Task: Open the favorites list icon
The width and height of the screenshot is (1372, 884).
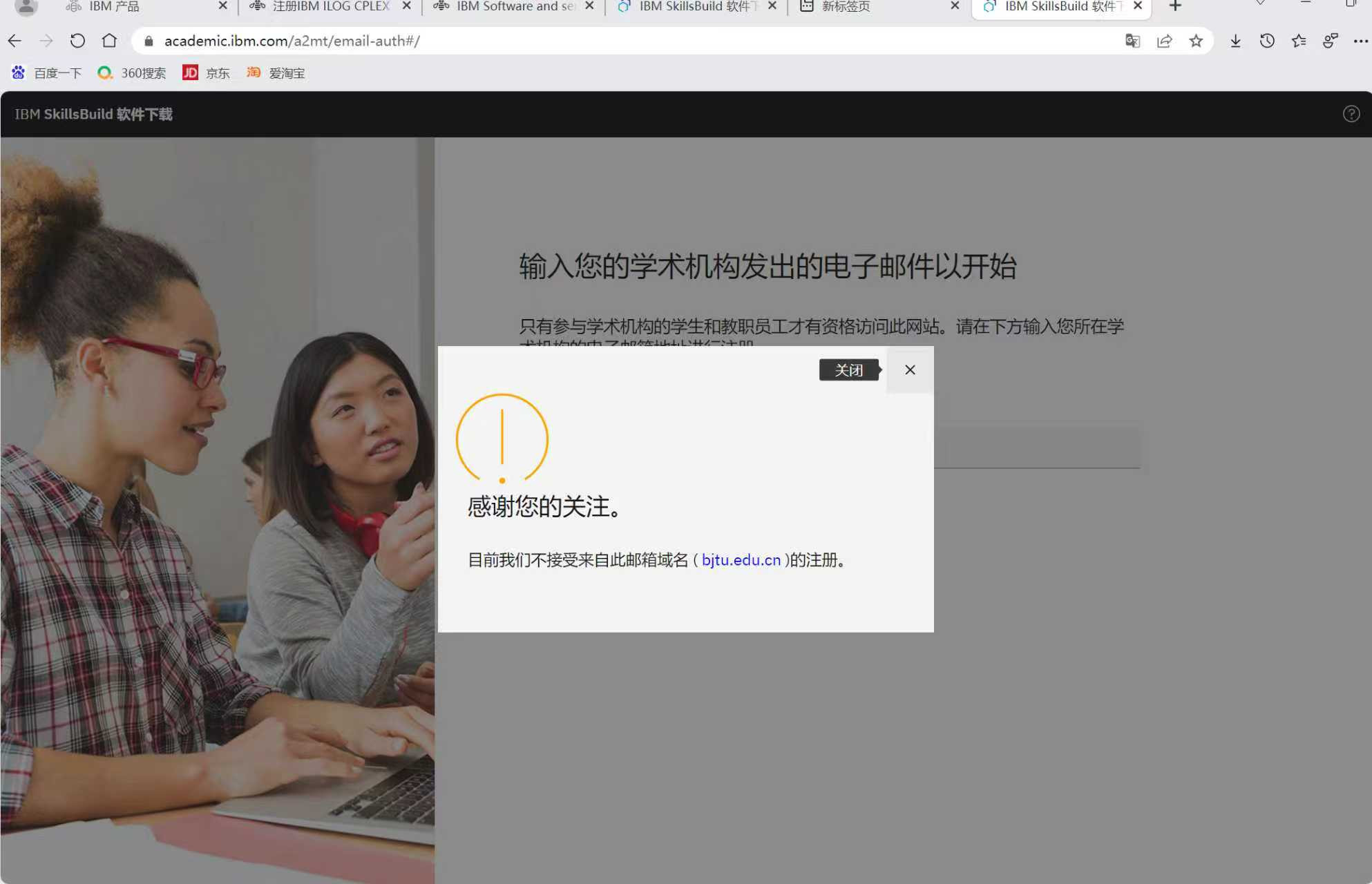Action: tap(1299, 41)
